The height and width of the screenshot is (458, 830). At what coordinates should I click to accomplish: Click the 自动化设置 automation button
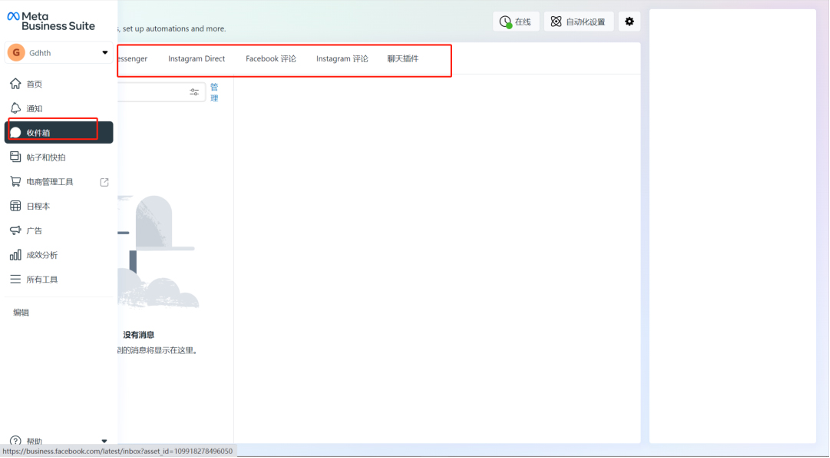pyautogui.click(x=578, y=21)
